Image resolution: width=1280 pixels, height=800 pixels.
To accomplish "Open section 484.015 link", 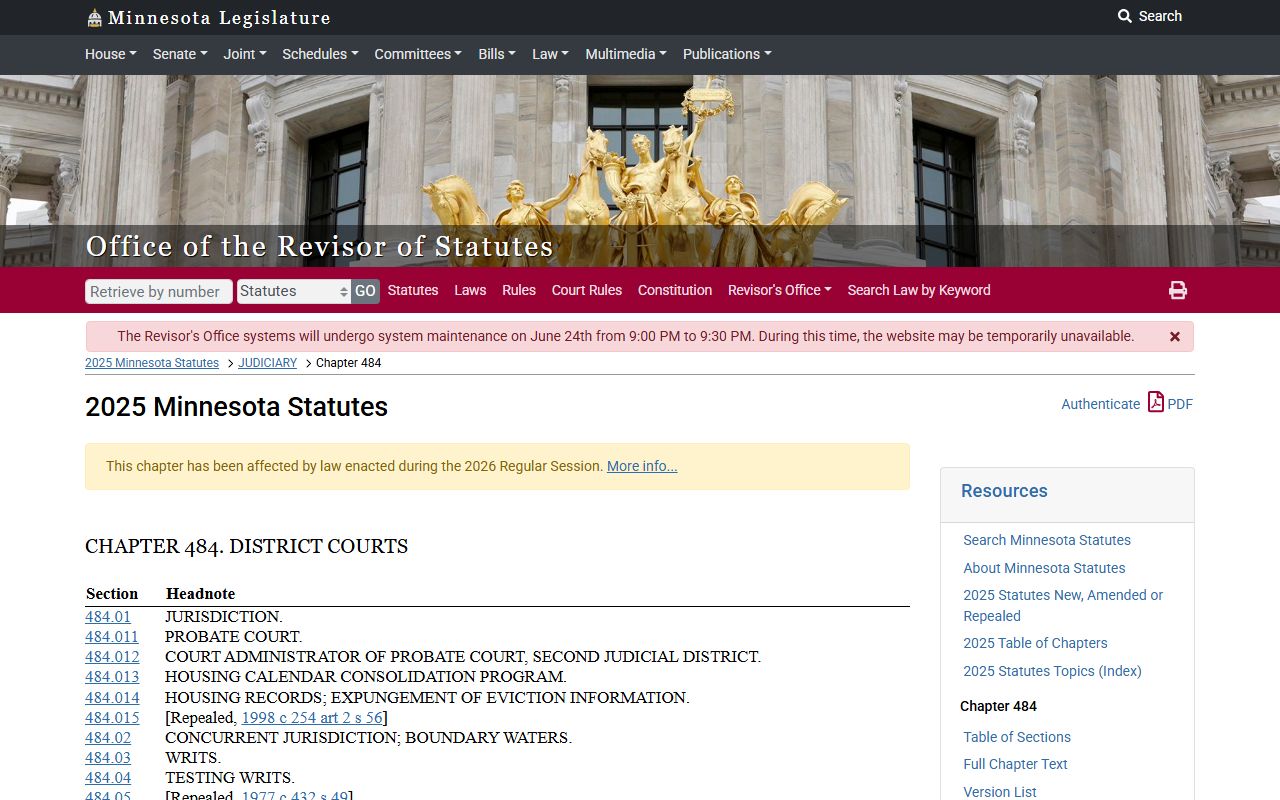I will 112,718.
